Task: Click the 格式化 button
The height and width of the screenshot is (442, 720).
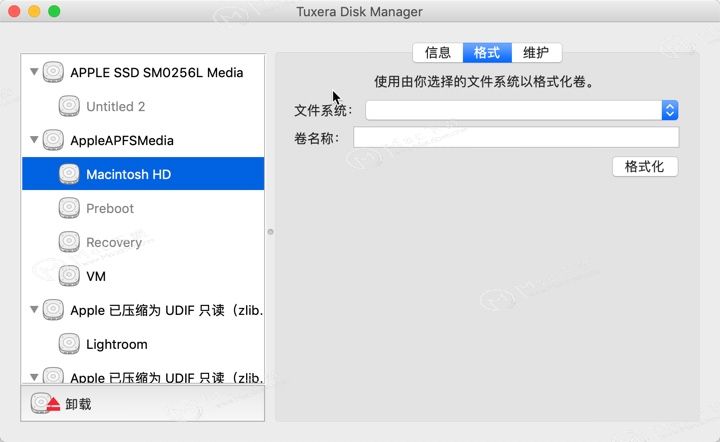Action: coord(645,167)
